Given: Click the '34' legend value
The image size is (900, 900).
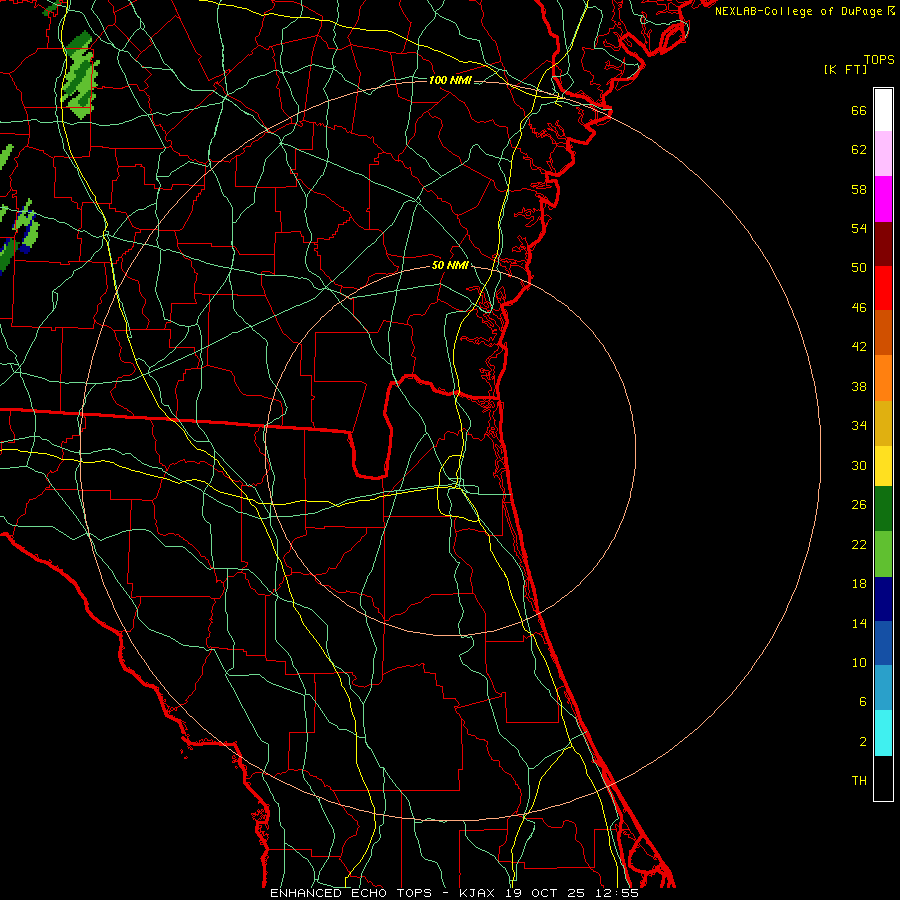Looking at the screenshot, I should coord(859,426).
